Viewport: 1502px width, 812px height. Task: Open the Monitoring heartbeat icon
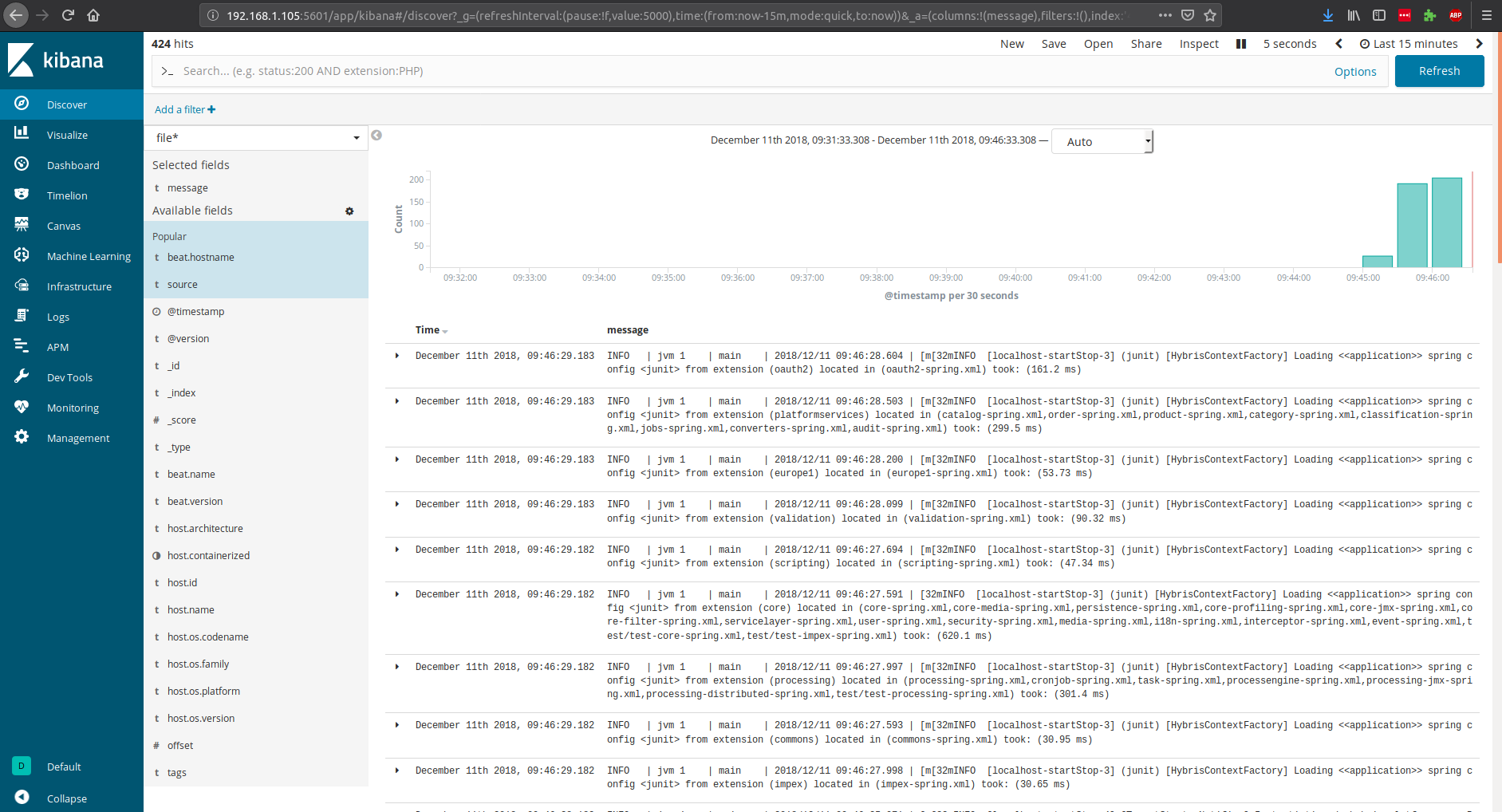22,407
